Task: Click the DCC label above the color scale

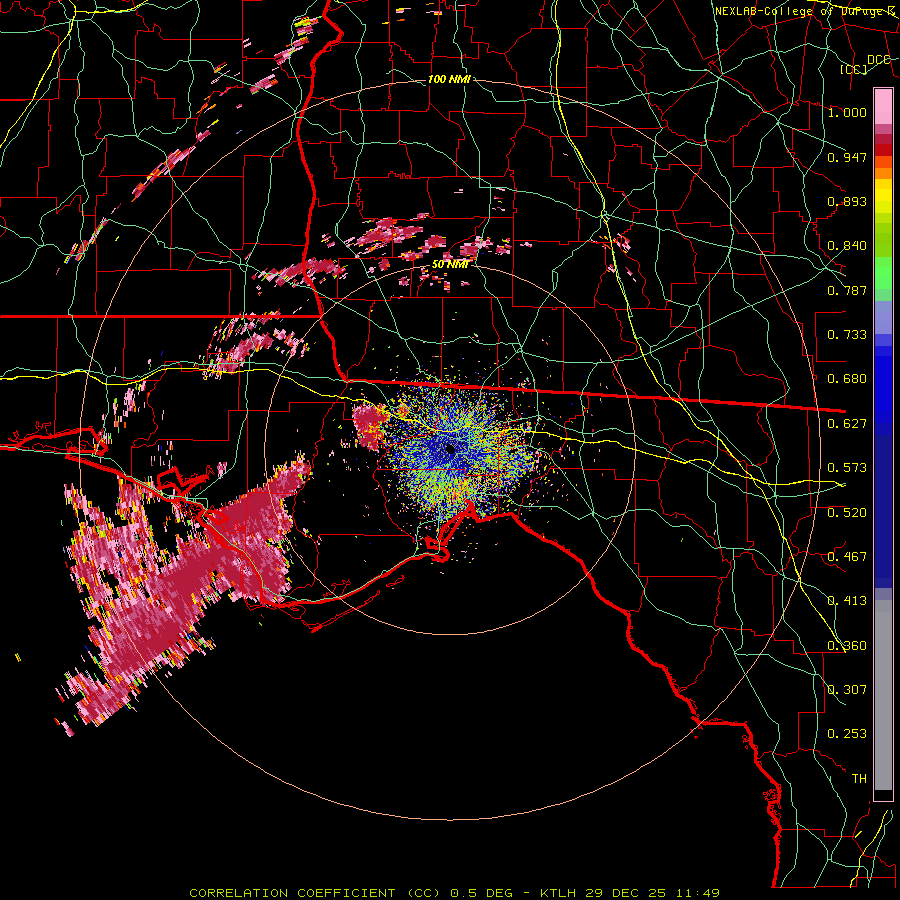Action: [x=879, y=60]
